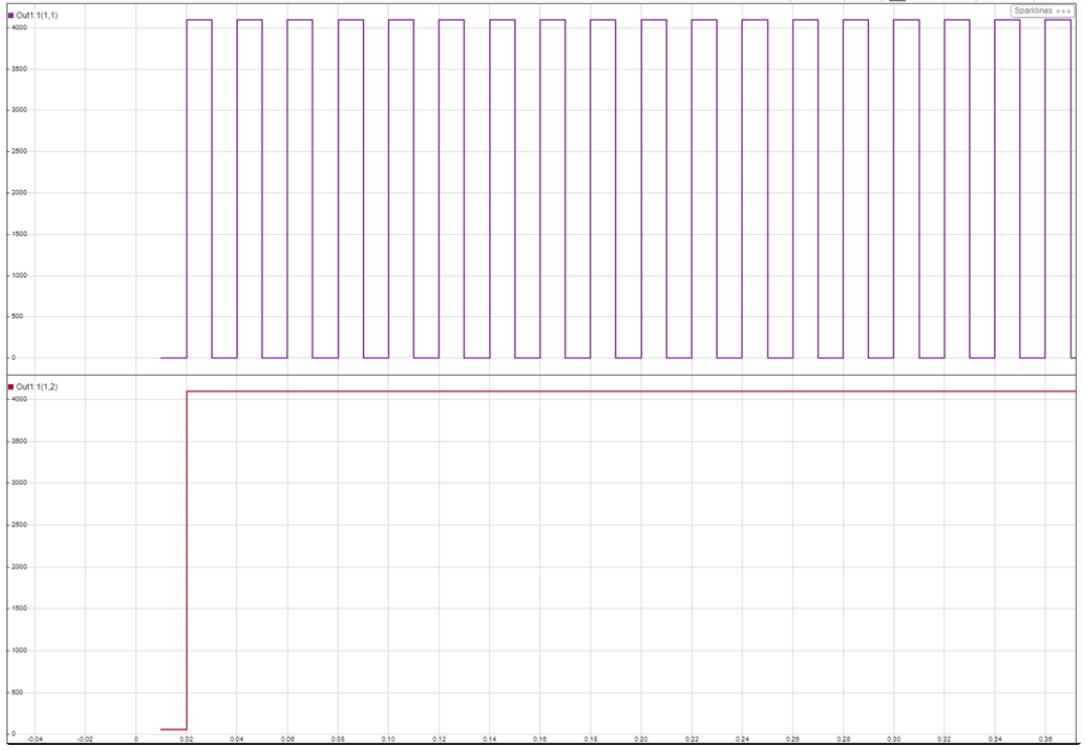1086x750 pixels.
Task: Click the 4000 y-axis label in the upper plot
Action: (x=18, y=27)
